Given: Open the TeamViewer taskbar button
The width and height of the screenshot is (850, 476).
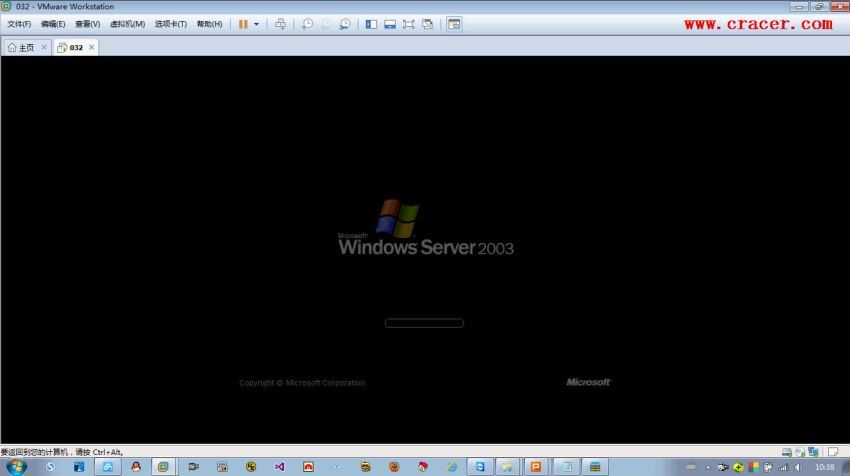Looking at the screenshot, I should pos(480,467).
